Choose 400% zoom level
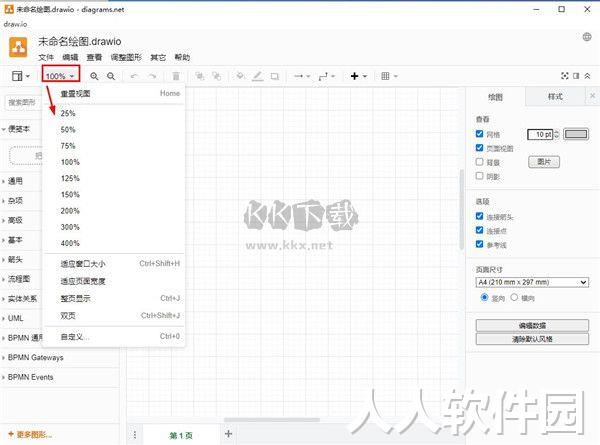Screen dimensions: 600x445 pos(114,243)
